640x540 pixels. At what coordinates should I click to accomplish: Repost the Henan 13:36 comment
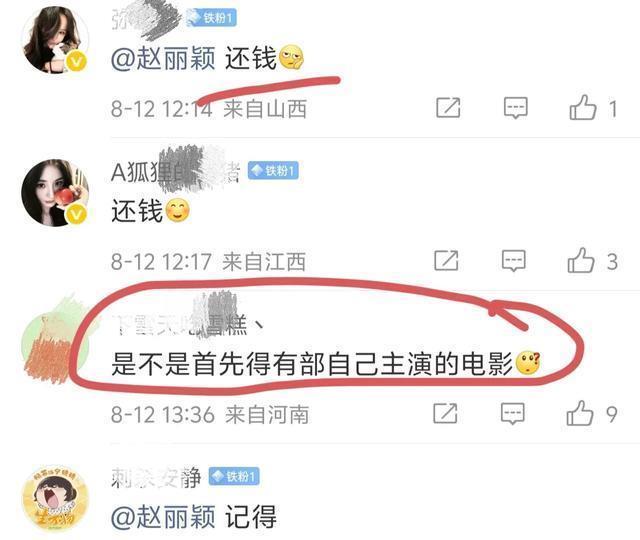(x=445, y=413)
